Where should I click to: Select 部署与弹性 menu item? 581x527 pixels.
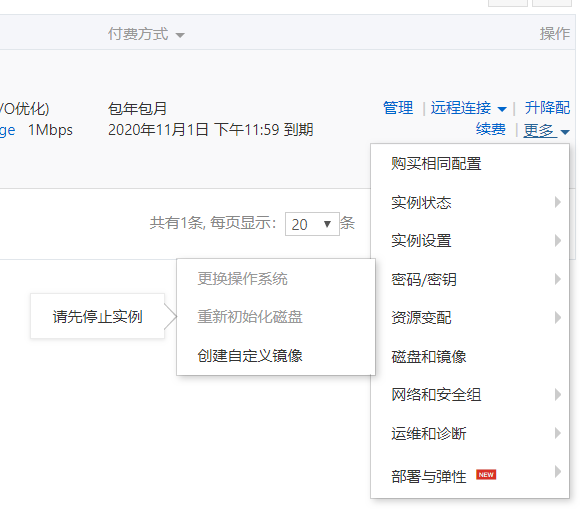tap(469, 476)
